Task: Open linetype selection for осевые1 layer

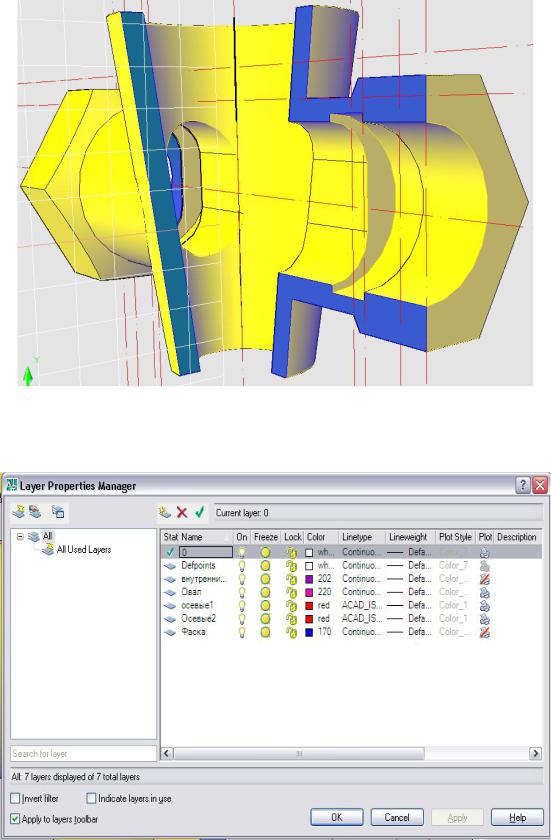Action: pyautogui.click(x=363, y=605)
